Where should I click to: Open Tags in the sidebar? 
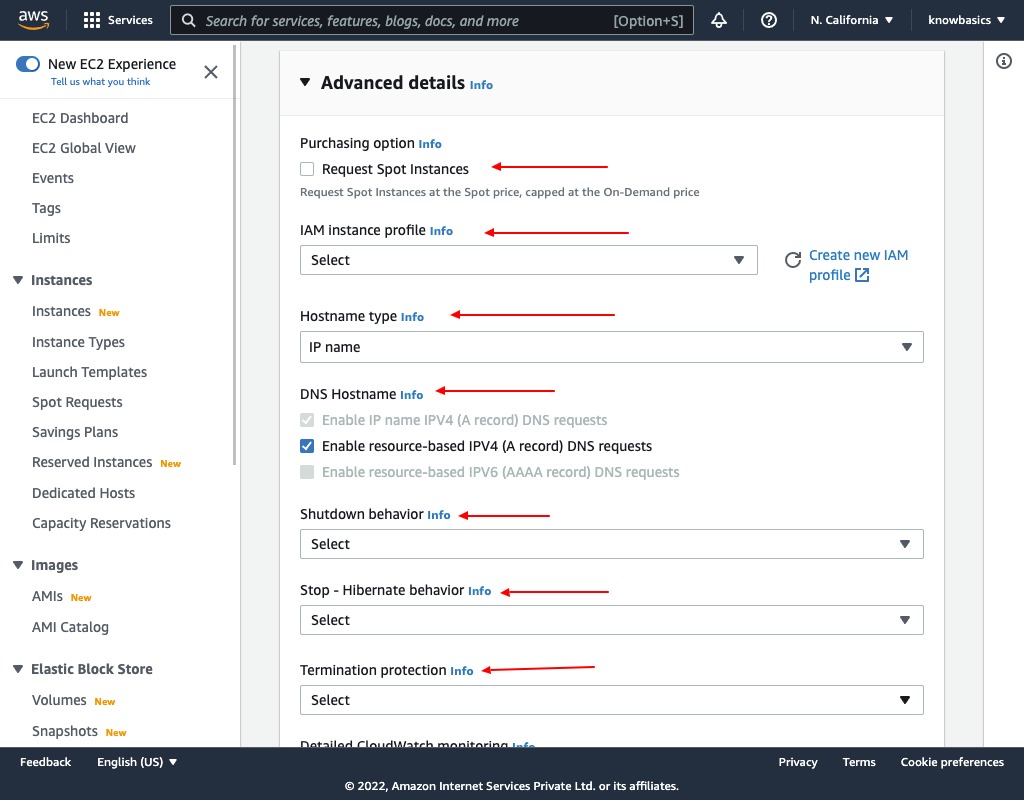click(x=46, y=208)
